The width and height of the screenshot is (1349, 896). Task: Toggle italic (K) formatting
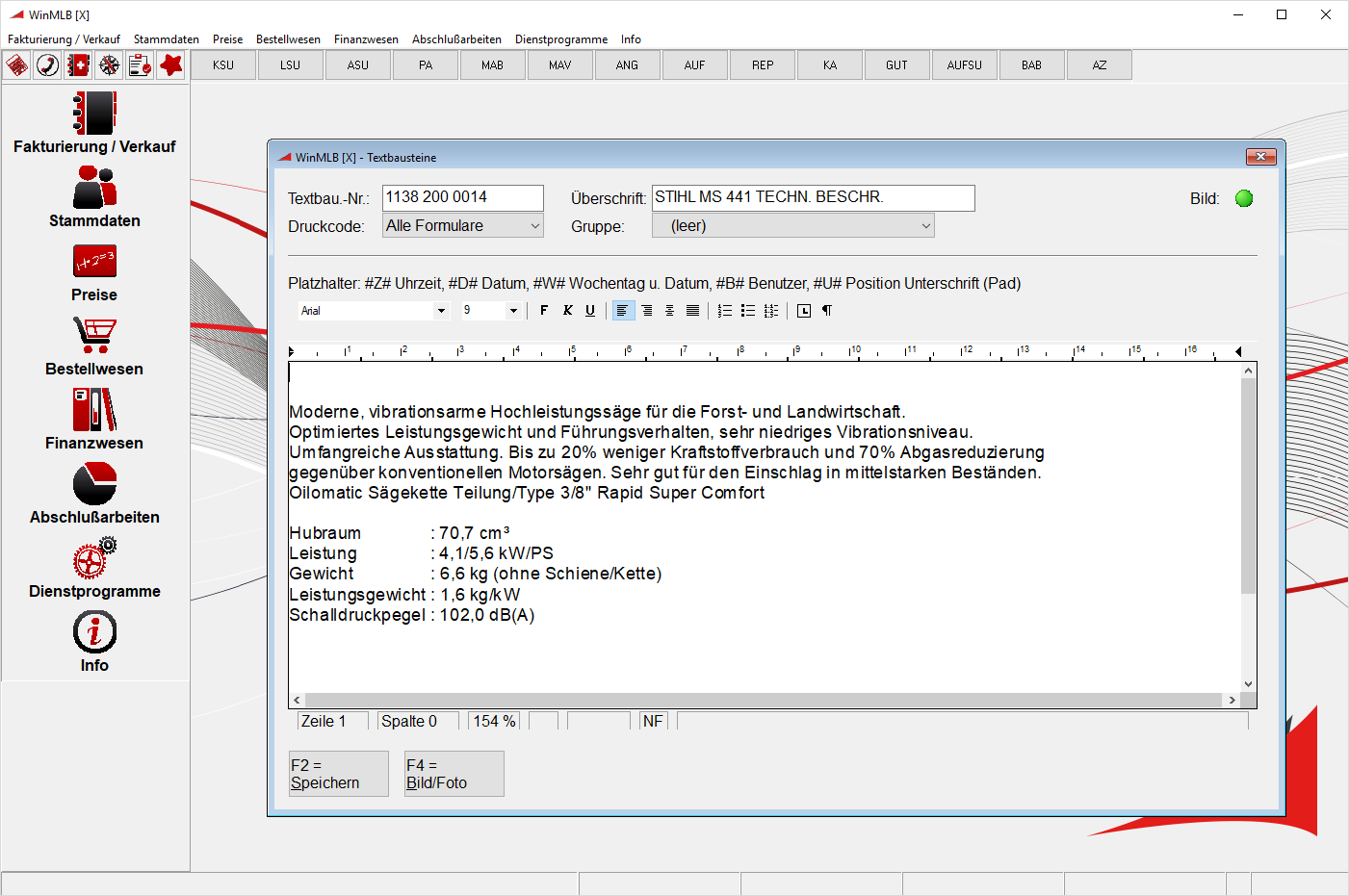(567, 311)
